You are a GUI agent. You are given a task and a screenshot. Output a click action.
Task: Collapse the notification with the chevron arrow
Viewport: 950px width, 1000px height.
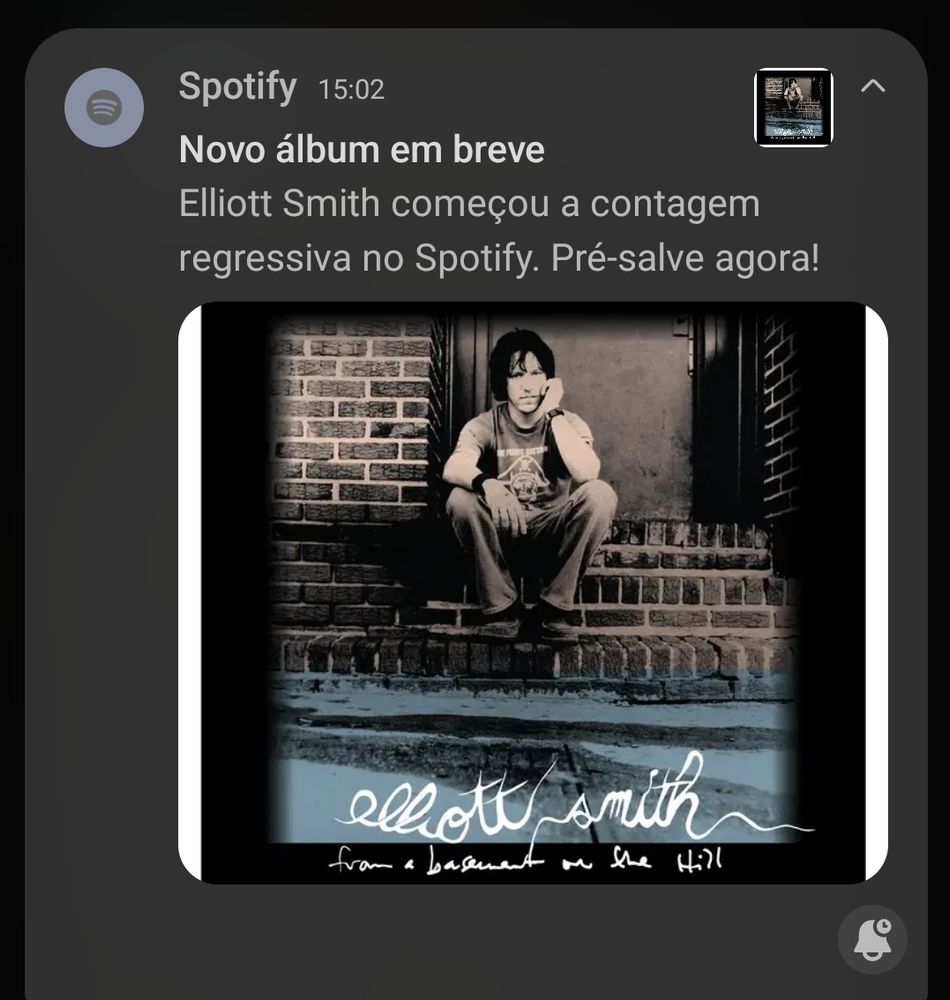click(x=873, y=85)
